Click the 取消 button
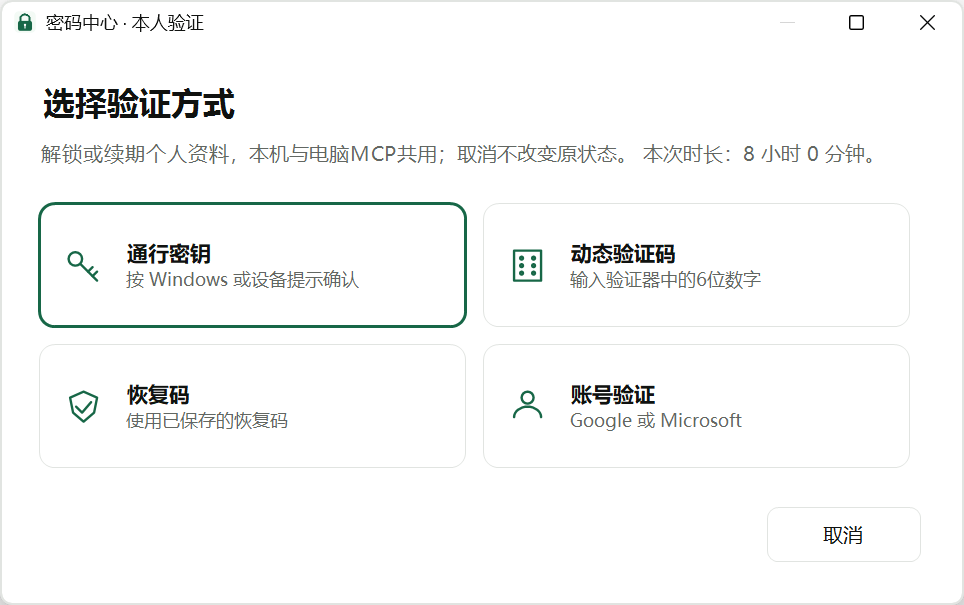This screenshot has height=605, width=964. coord(844,534)
